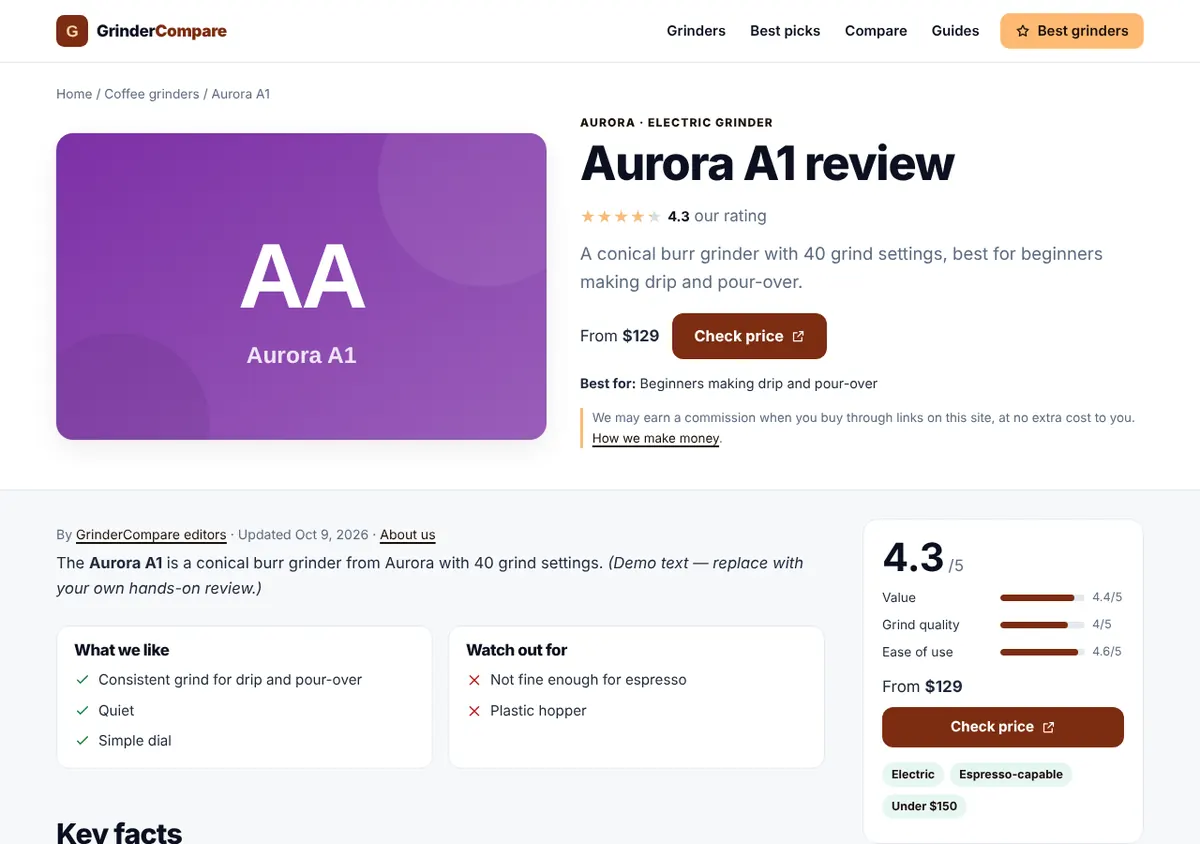Click Best for: Beginners making drip text

point(729,384)
